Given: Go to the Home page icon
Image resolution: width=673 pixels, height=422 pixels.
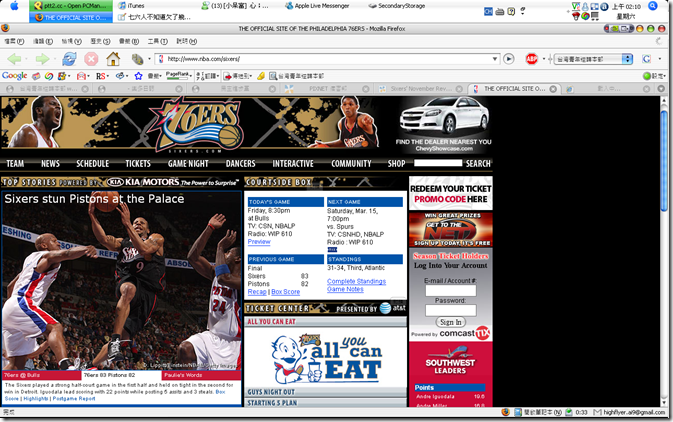Looking at the screenshot, I should 113,59.
